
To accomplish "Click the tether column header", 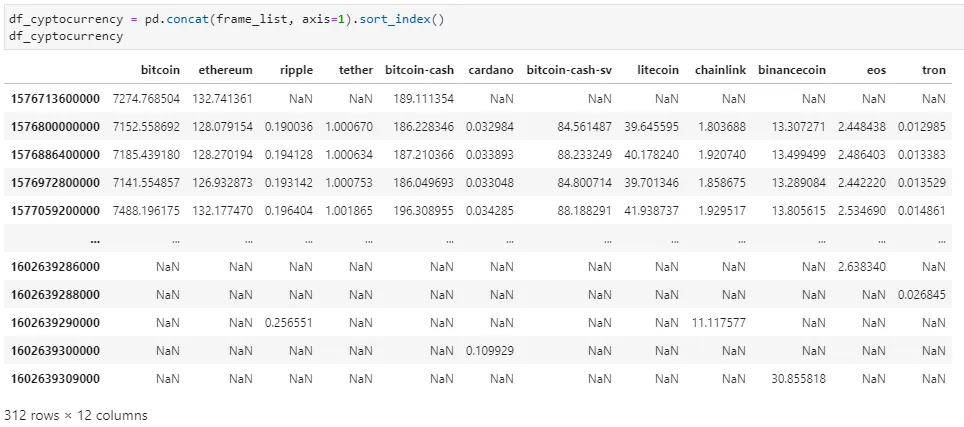I will click(x=356, y=69).
